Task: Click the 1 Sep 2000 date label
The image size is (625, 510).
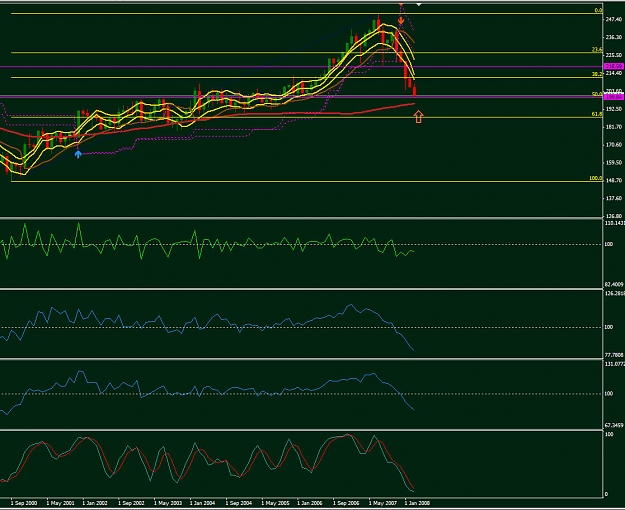Action: click(24, 503)
